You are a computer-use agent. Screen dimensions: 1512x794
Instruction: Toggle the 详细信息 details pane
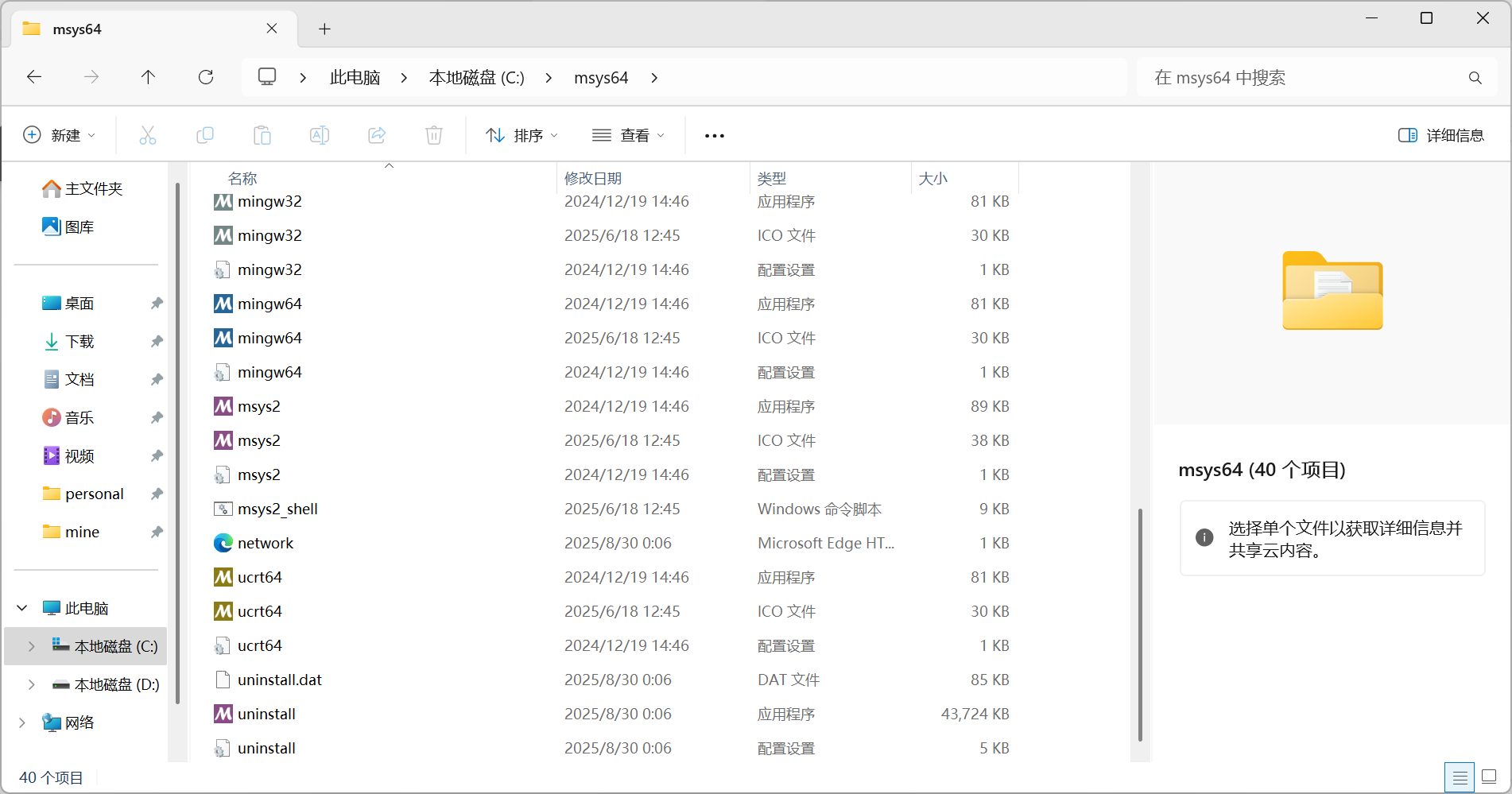(x=1441, y=134)
